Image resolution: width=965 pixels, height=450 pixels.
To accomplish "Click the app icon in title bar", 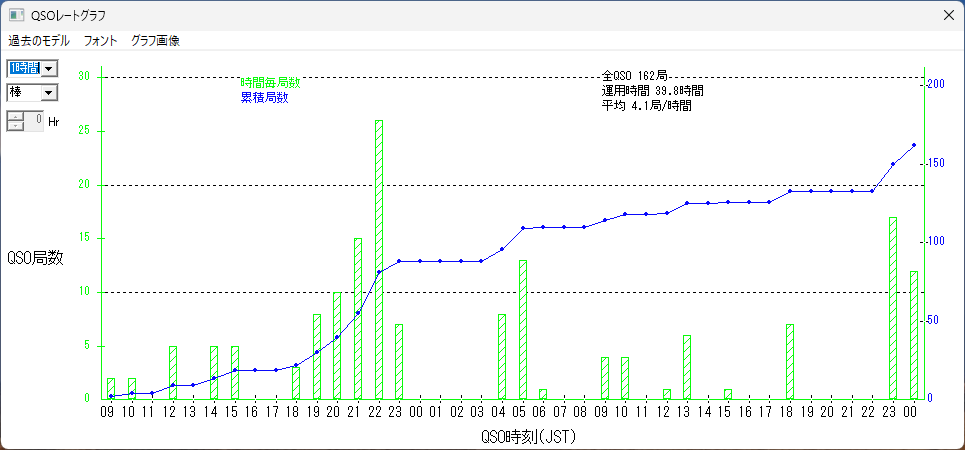I will pos(16,15).
